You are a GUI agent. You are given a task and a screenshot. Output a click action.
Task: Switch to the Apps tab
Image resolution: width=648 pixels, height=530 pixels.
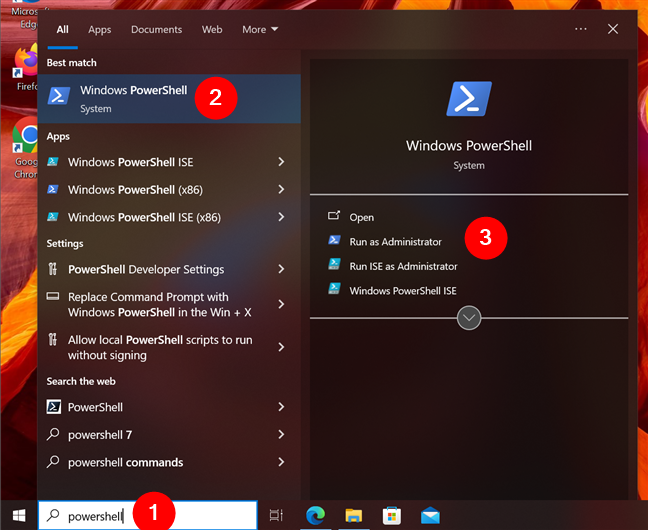click(x=100, y=30)
